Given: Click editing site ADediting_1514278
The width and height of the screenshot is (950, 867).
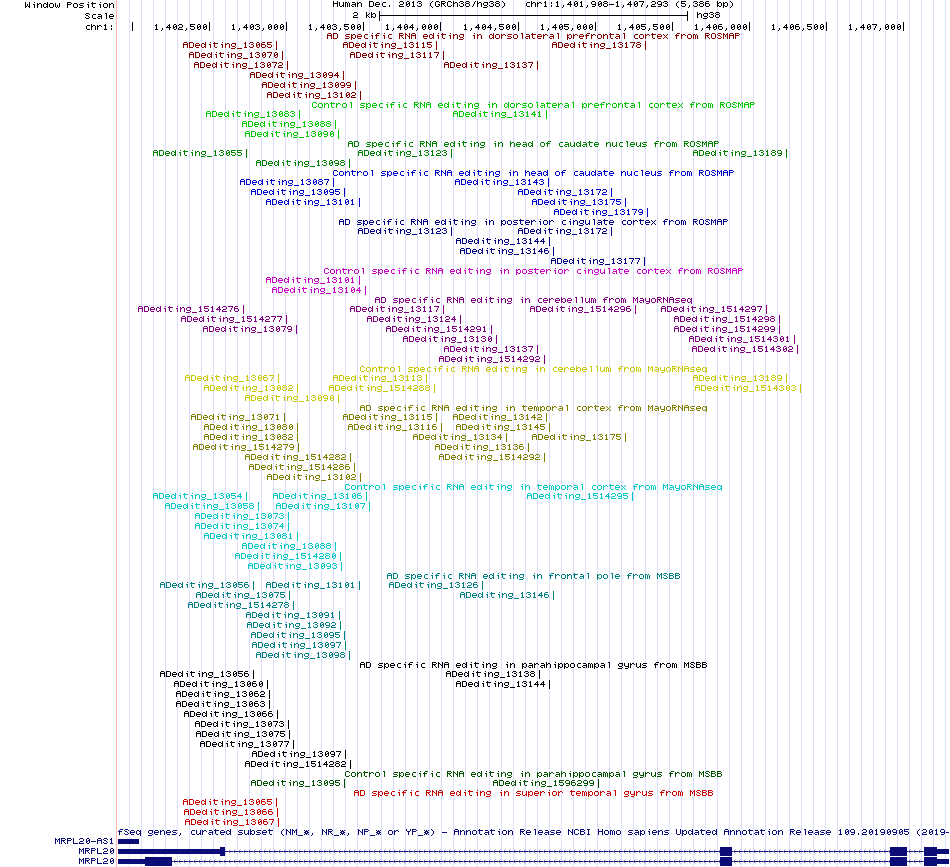Looking at the screenshot, I should coord(241,606).
